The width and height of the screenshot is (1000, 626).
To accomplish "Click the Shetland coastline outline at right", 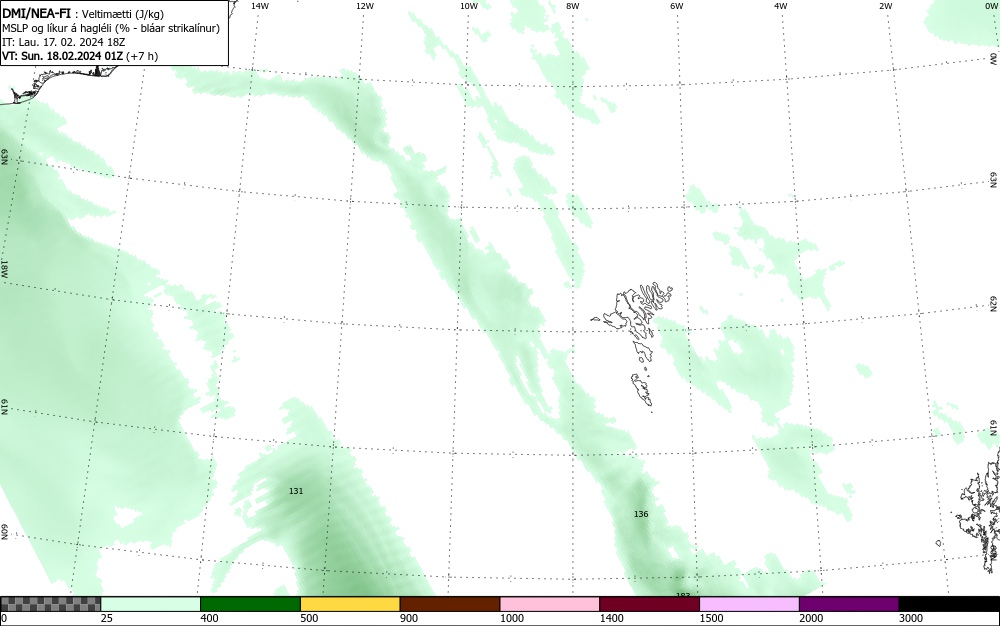I will [x=979, y=513].
